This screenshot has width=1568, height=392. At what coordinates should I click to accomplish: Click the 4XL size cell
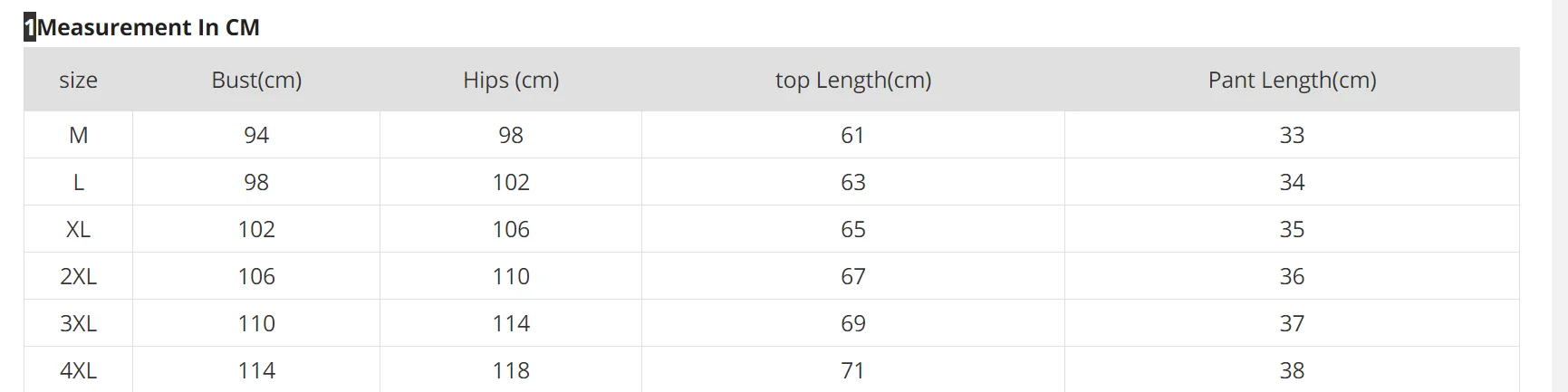tap(78, 369)
